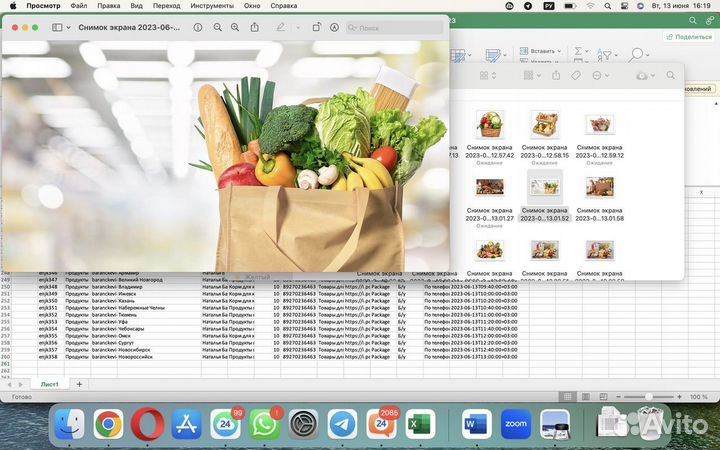This screenshot has height=450, width=720.
Task: Open Microsoft Word from the Dock
Action: [477, 424]
